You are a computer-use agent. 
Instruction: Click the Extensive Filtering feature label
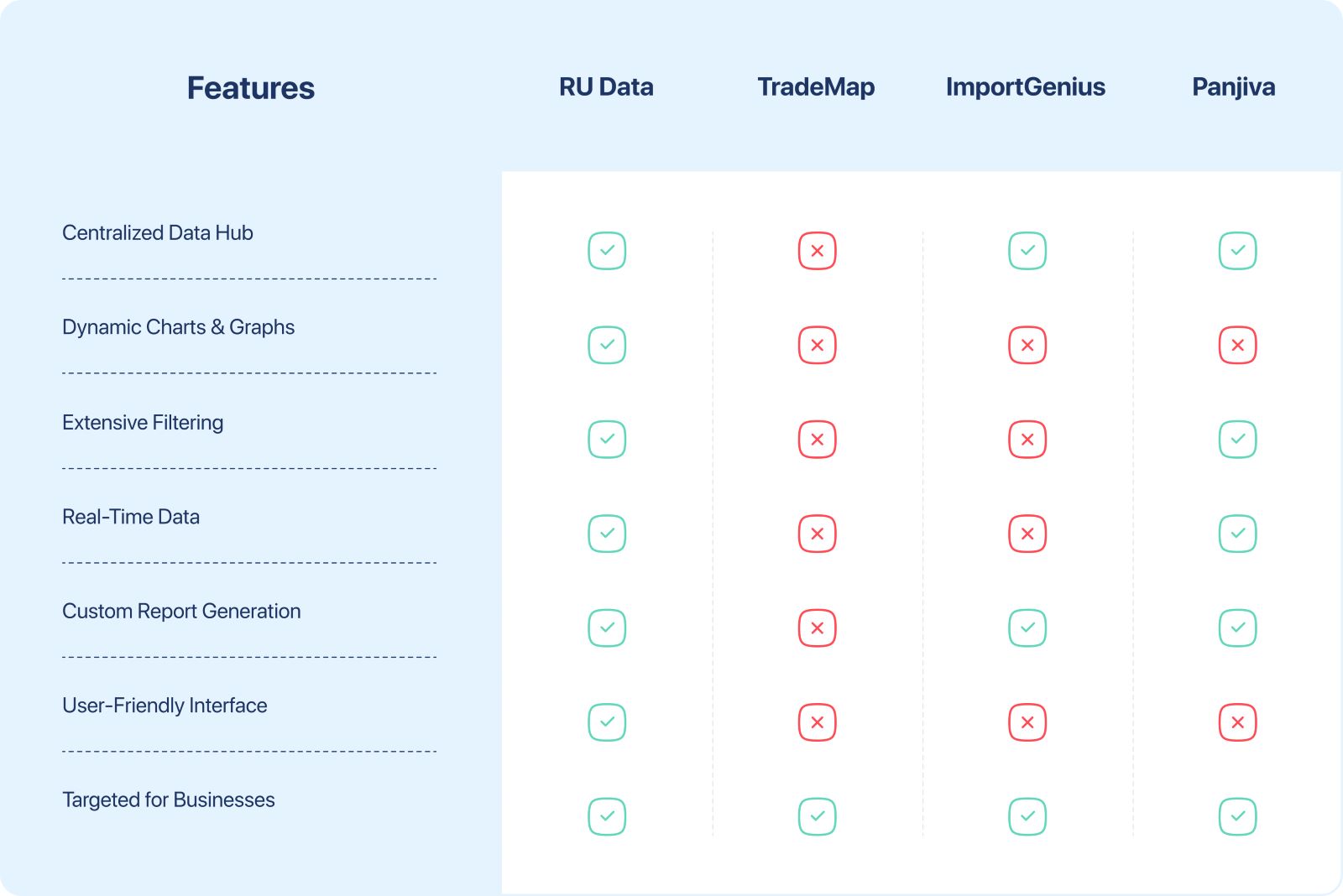tap(143, 423)
